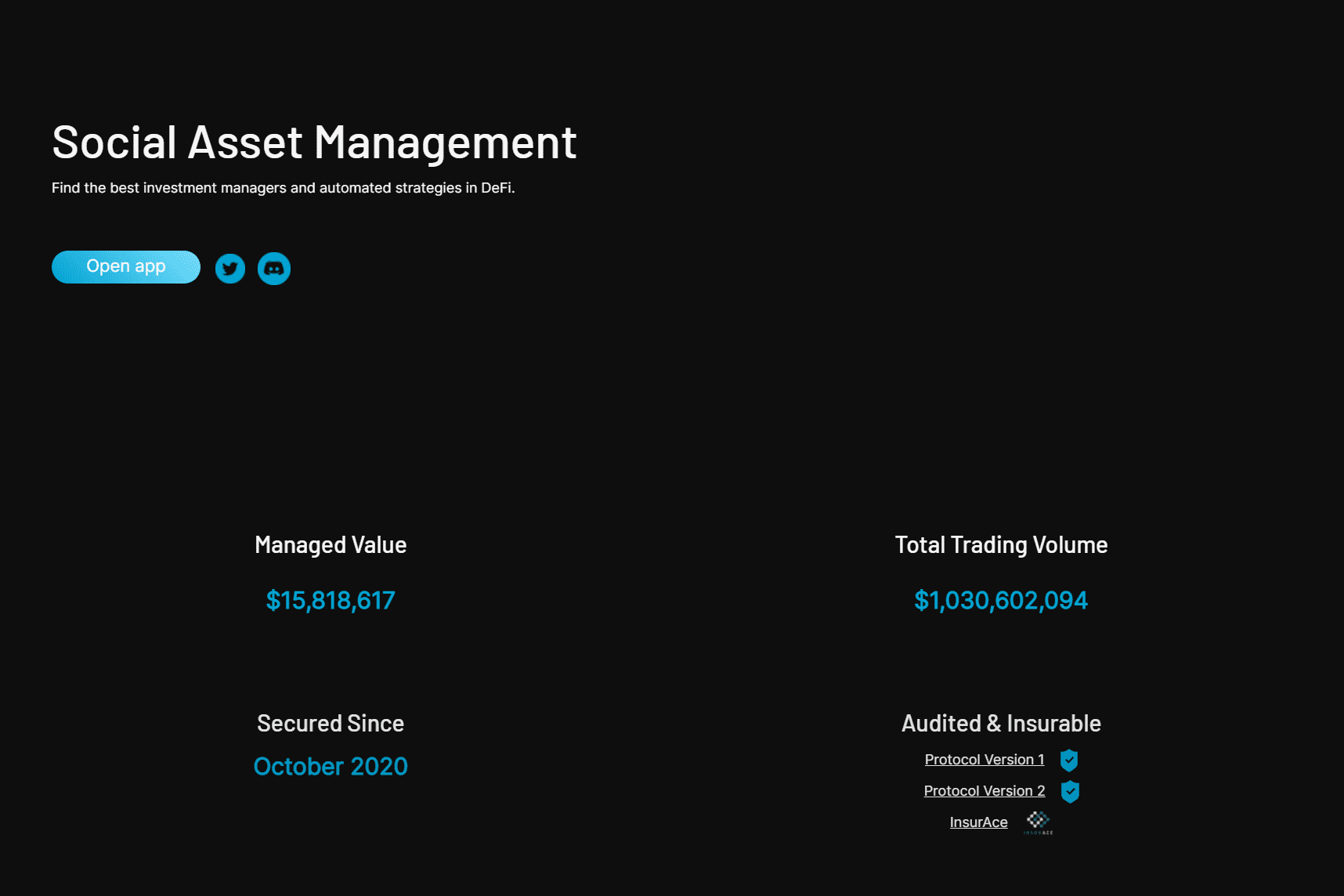
Task: Click the Audited & Insurable heading
Action: (x=1000, y=723)
